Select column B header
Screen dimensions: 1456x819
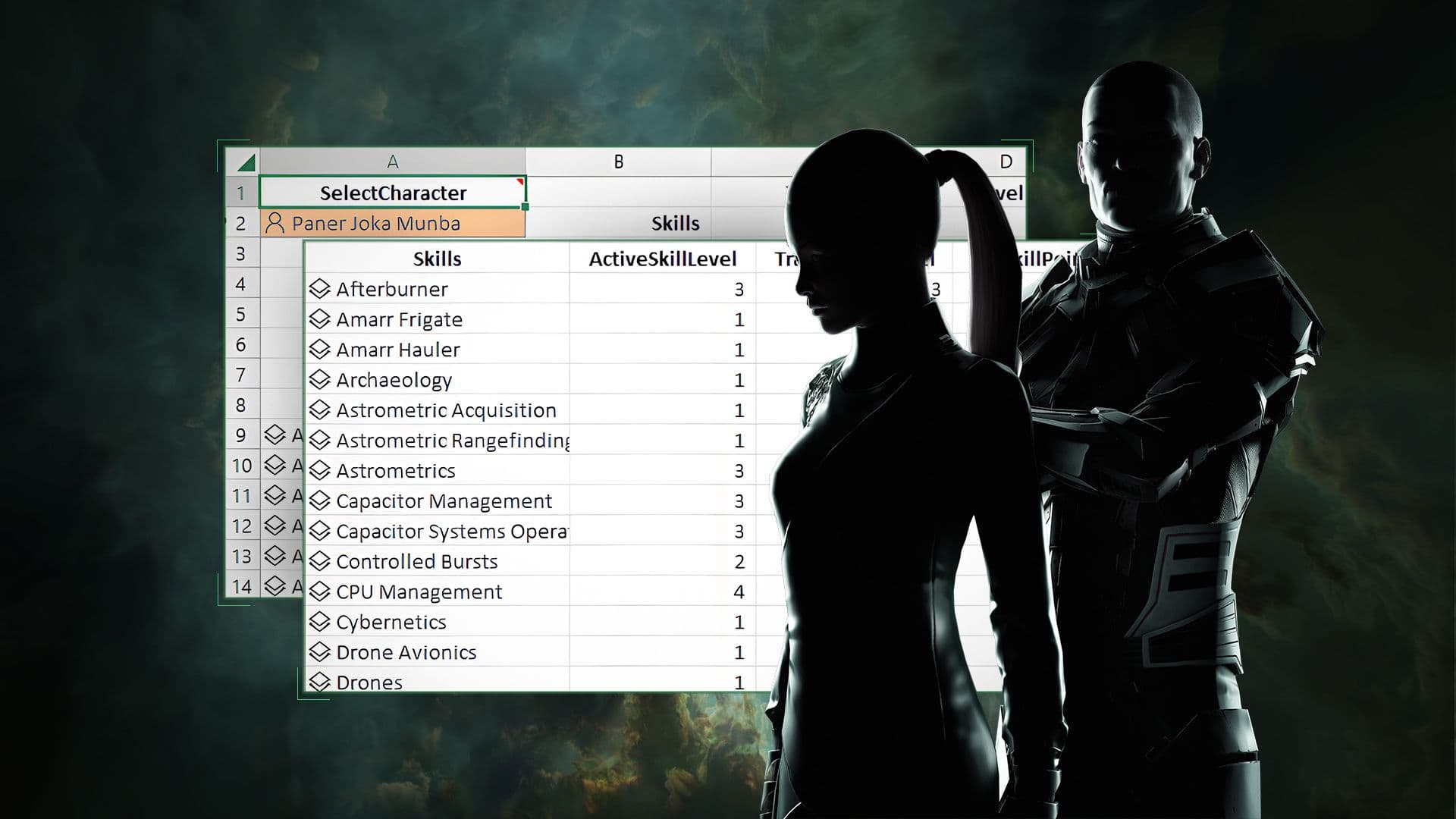[618, 161]
